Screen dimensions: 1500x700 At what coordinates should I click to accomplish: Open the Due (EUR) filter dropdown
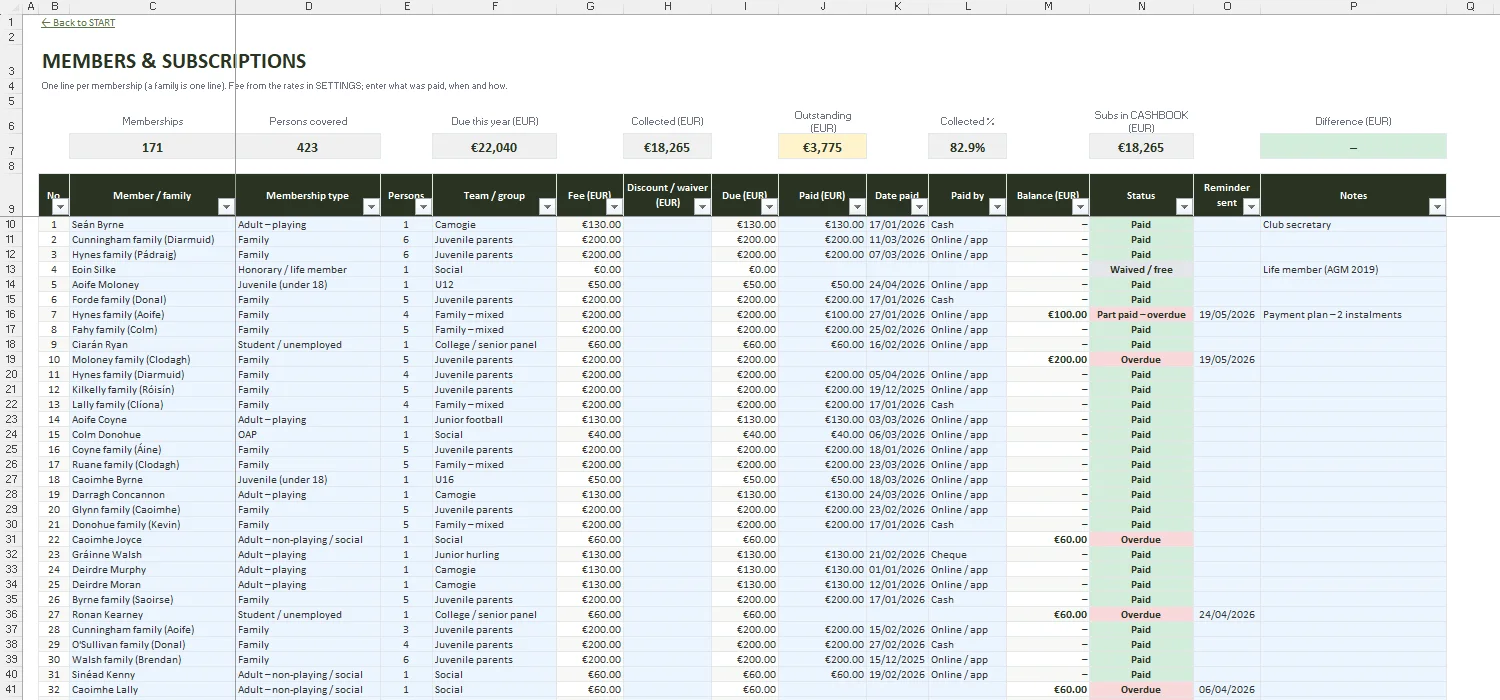click(x=769, y=207)
